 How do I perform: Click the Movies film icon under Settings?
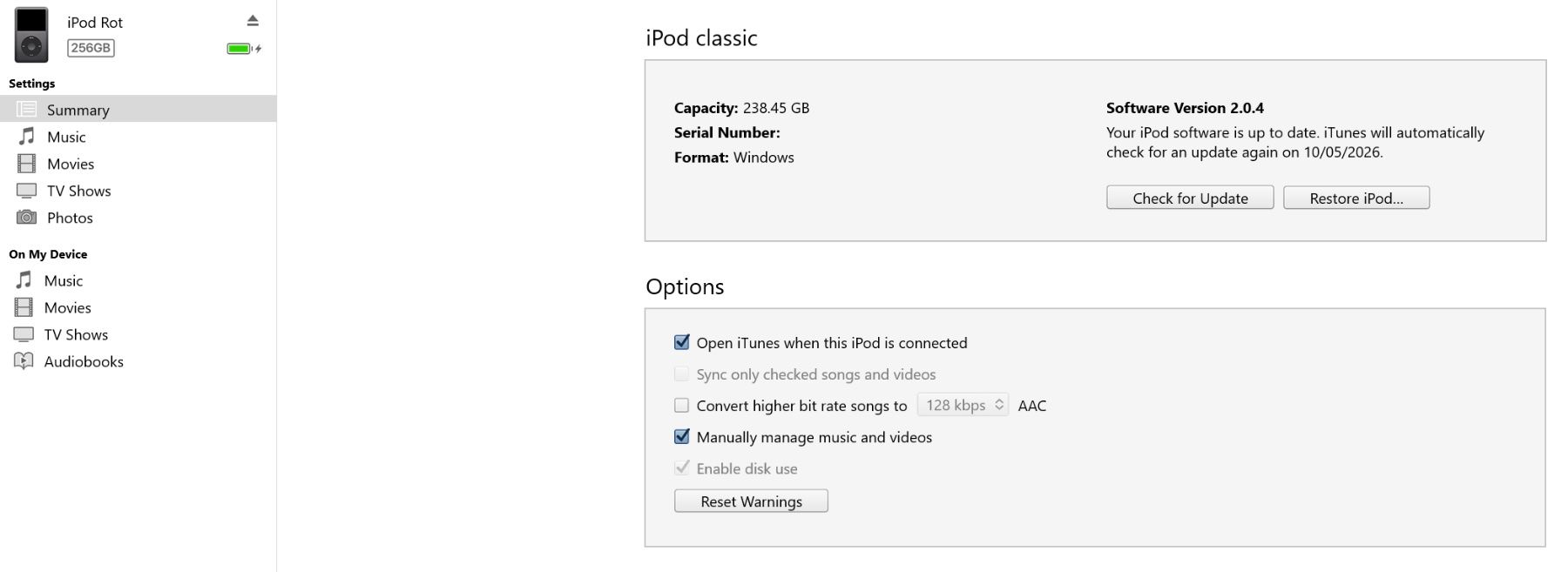click(27, 163)
